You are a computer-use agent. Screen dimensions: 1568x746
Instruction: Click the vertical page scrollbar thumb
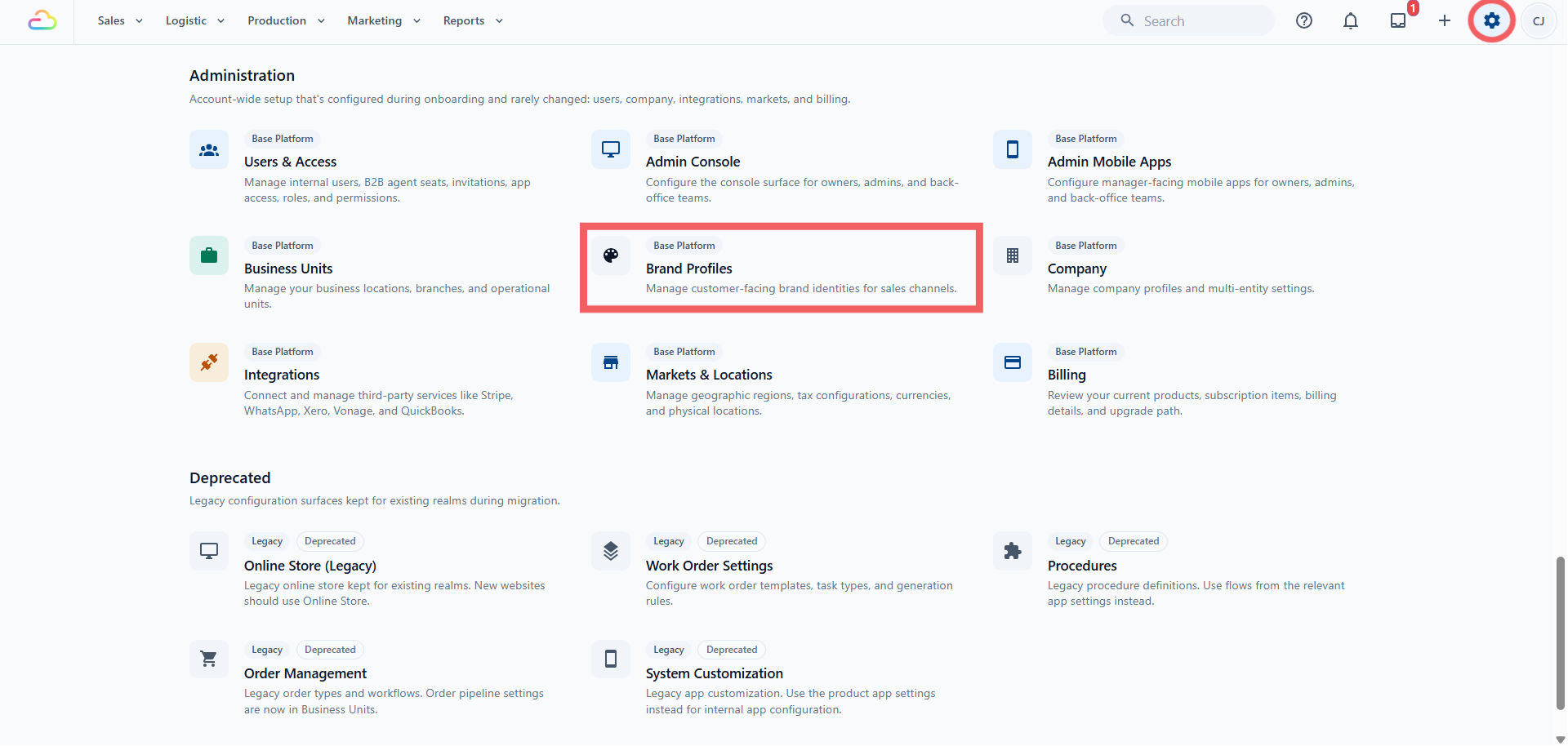pyautogui.click(x=1561, y=633)
